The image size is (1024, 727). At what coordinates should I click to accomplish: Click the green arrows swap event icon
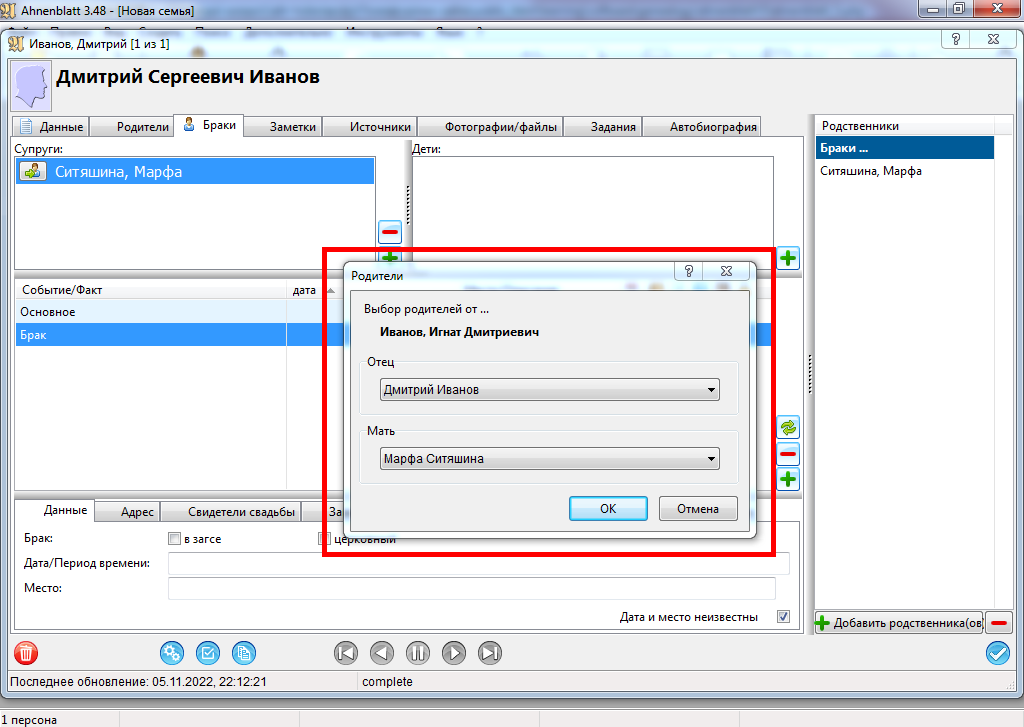[x=788, y=428]
